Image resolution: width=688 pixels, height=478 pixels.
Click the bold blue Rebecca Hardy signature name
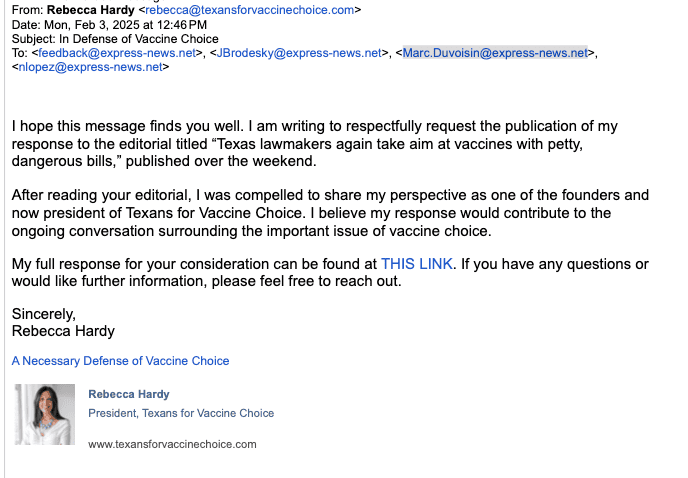[129, 394]
